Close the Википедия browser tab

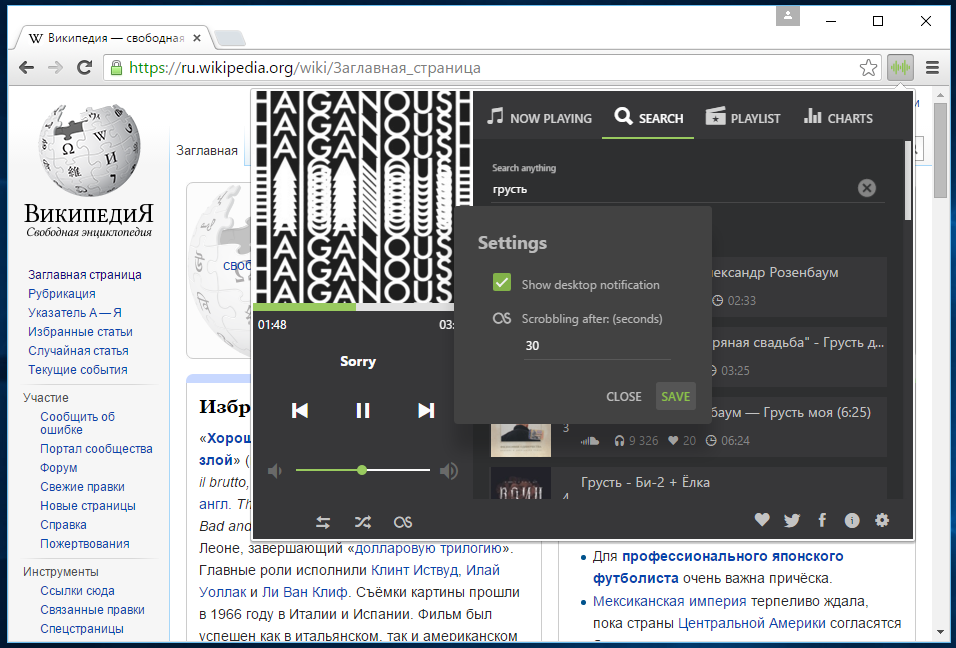coord(197,38)
